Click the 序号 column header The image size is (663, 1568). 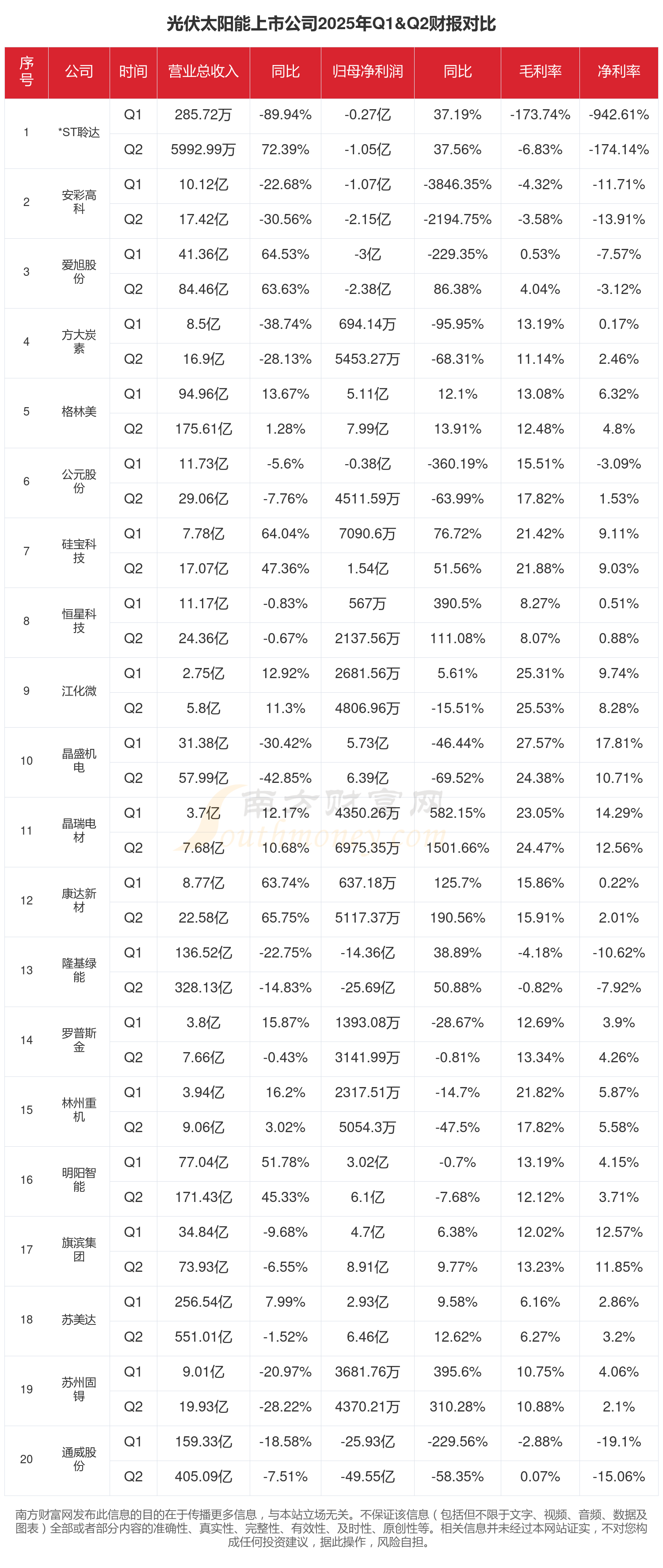click(x=26, y=72)
